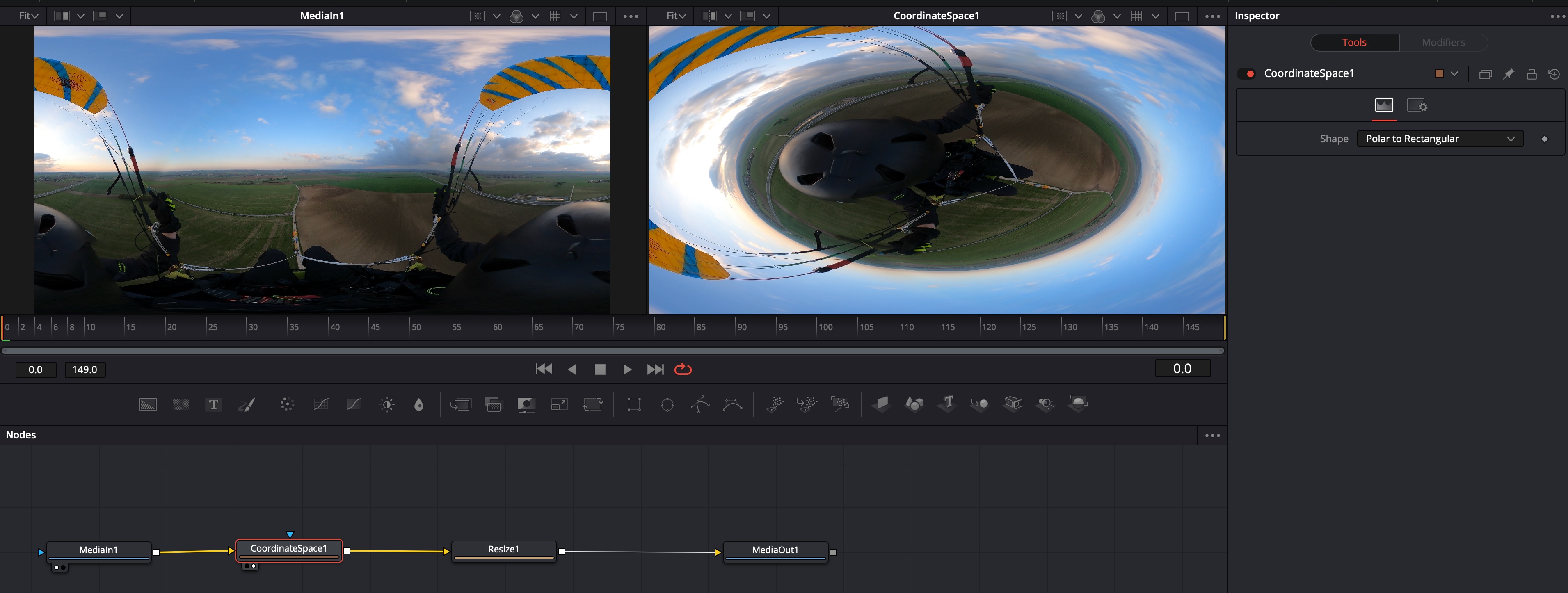Add a particle Merge tool

[x=807, y=404]
